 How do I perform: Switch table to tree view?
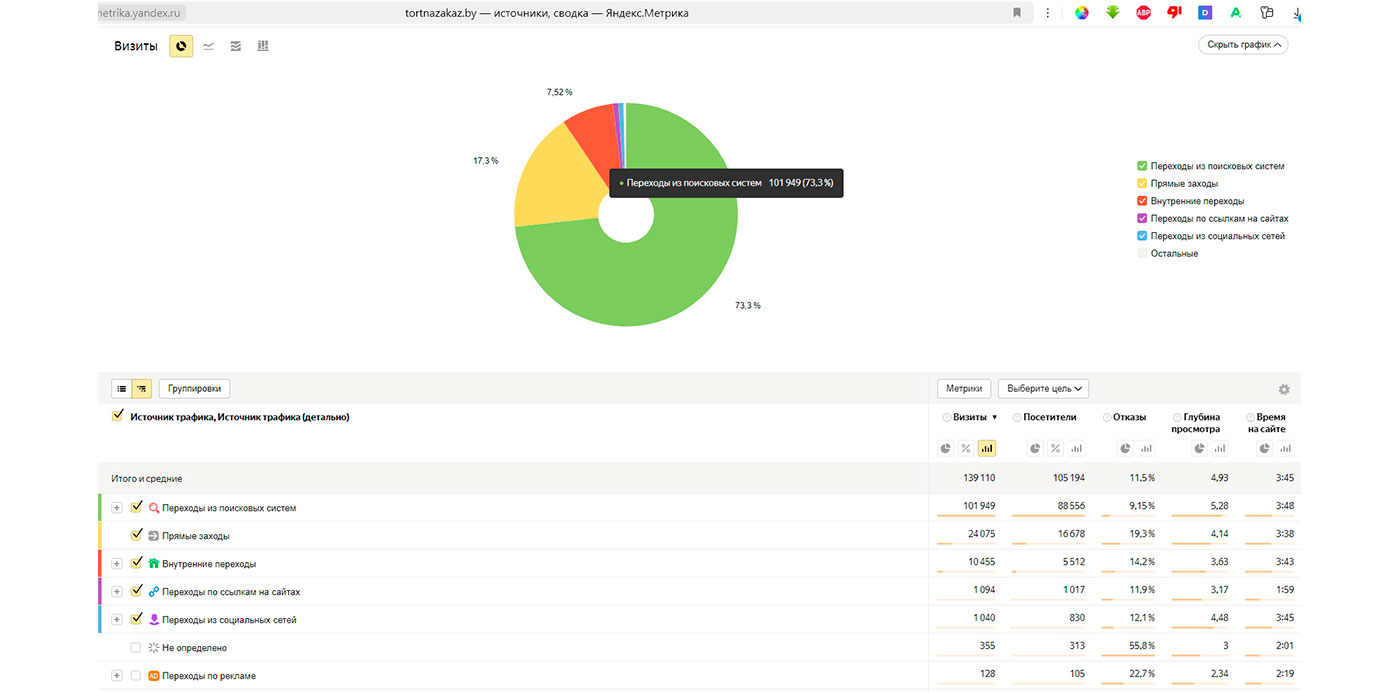pos(141,388)
